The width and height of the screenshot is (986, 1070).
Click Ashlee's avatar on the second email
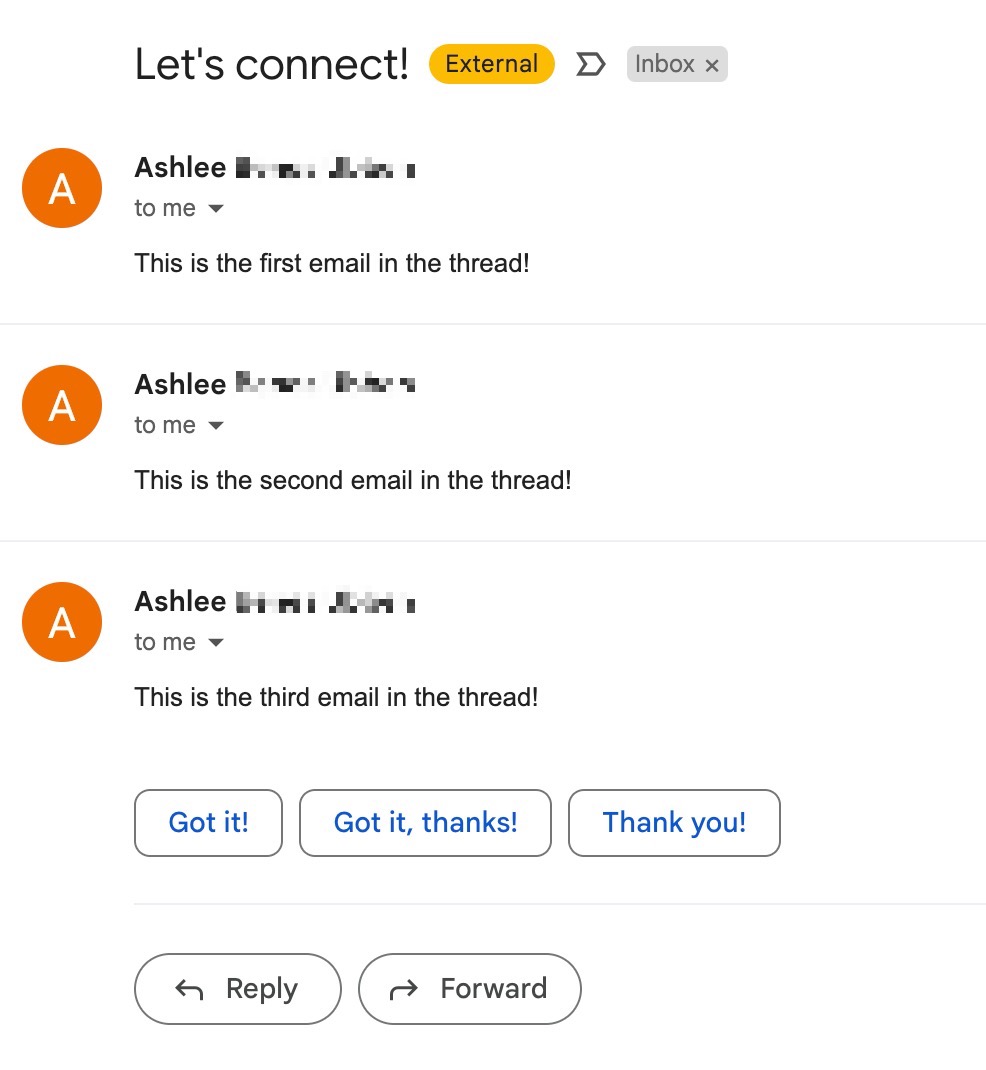(61, 405)
